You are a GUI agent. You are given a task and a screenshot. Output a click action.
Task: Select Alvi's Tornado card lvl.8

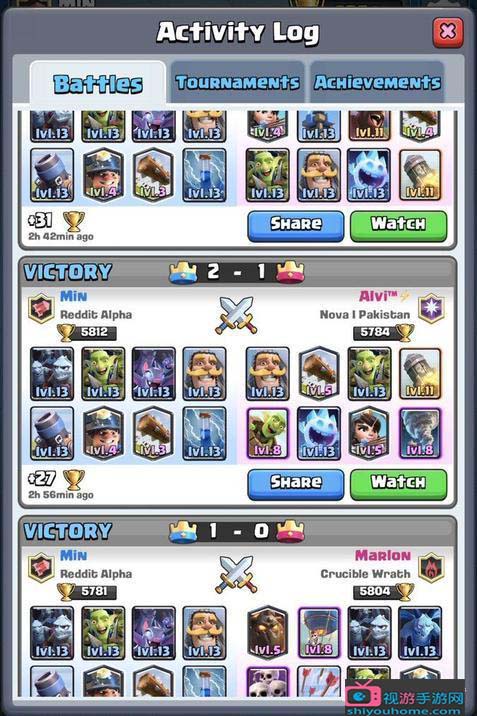[x=420, y=433]
